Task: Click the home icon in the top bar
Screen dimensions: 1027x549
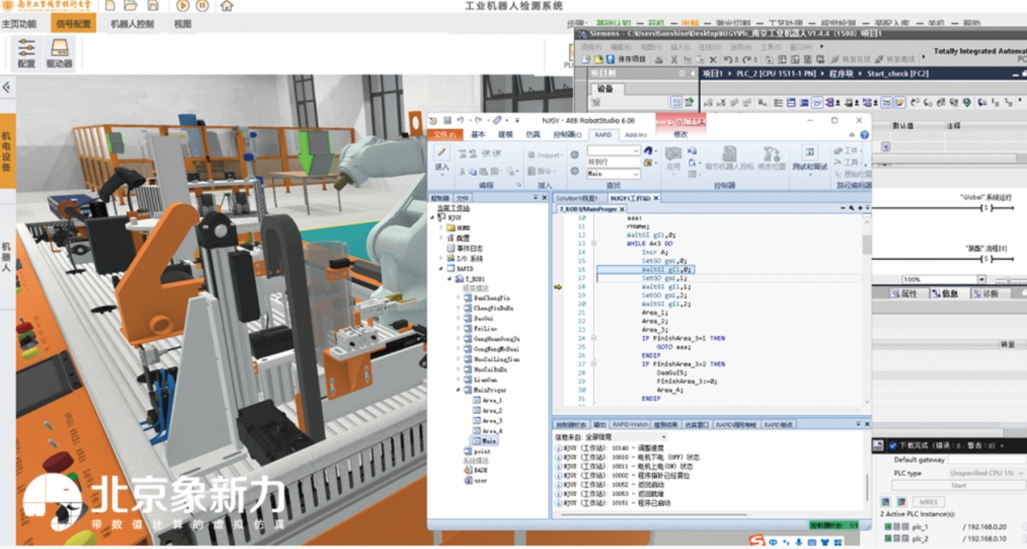Action: click(227, 6)
